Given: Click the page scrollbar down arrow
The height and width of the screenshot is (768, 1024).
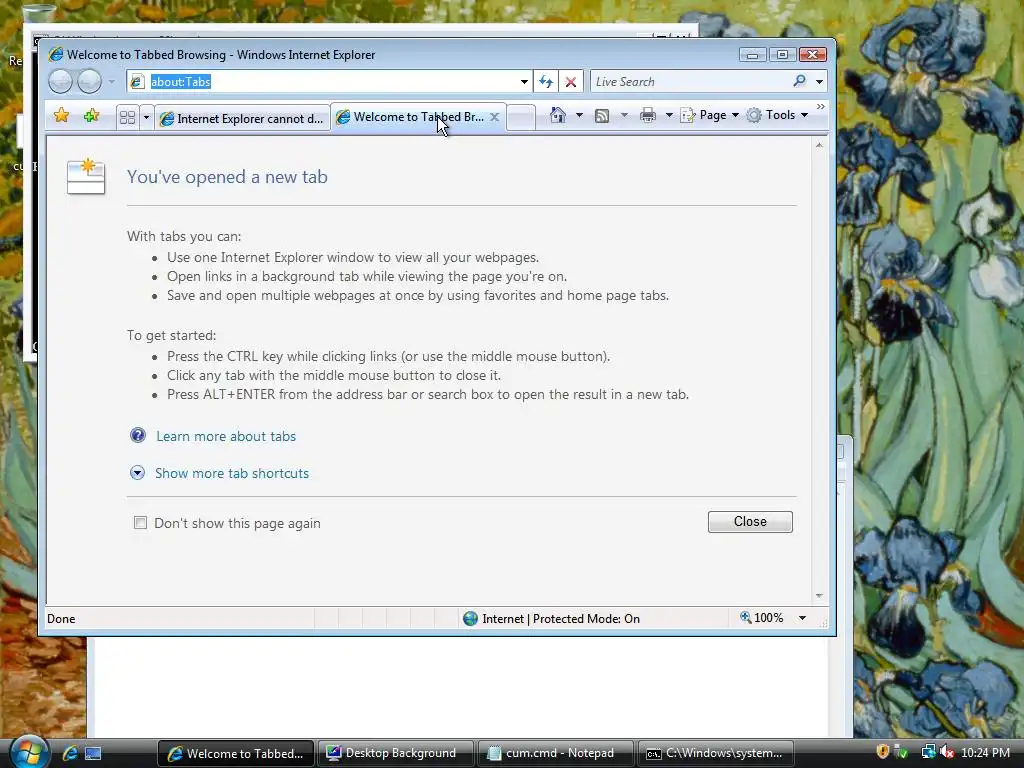Looking at the screenshot, I should click(x=819, y=596).
